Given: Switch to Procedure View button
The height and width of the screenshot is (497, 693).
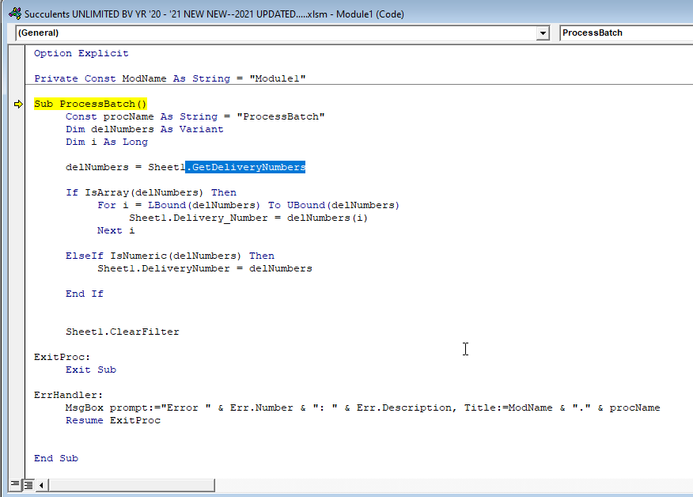Looking at the screenshot, I should point(15,485).
